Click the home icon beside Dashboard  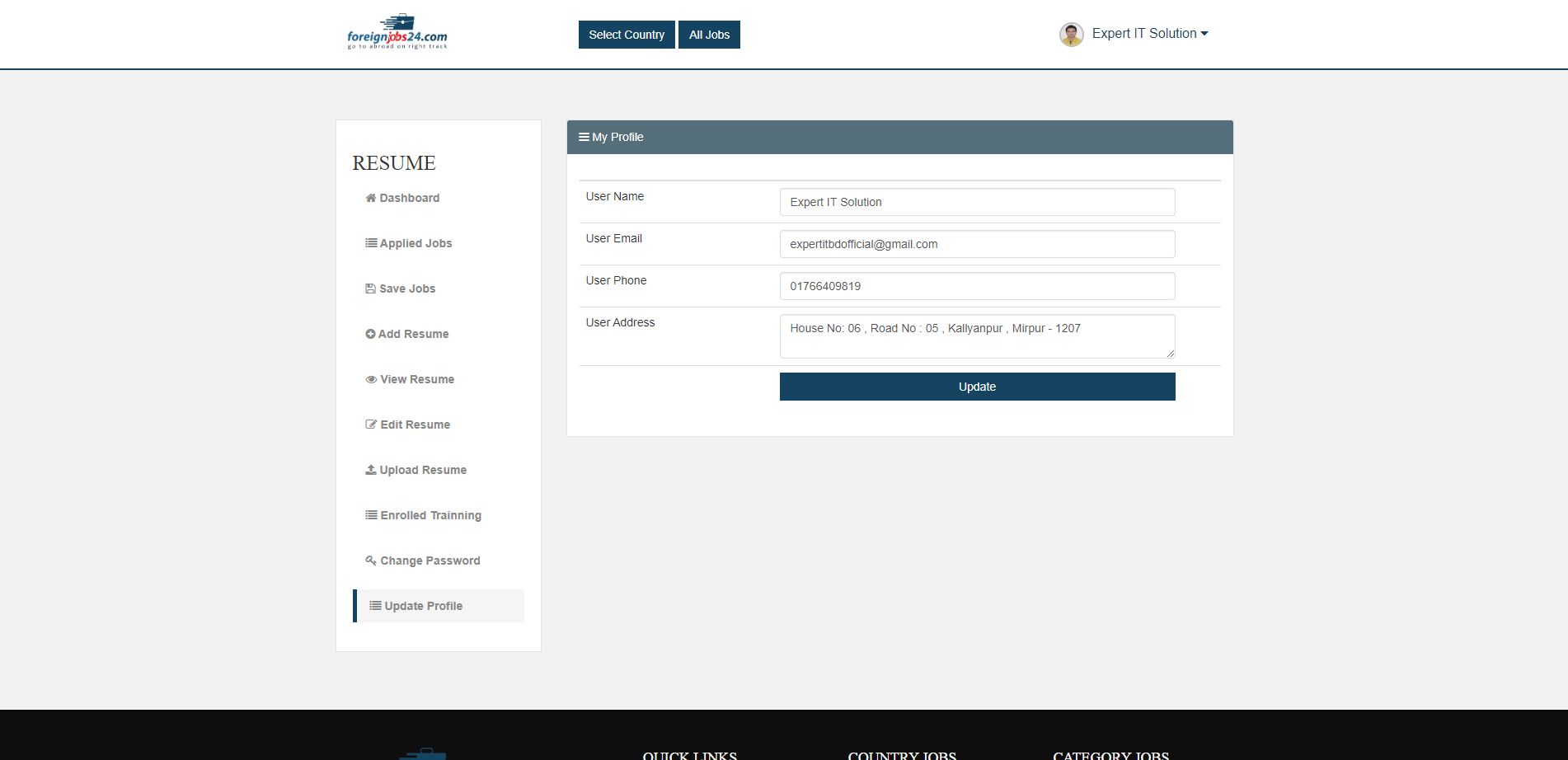coord(370,198)
